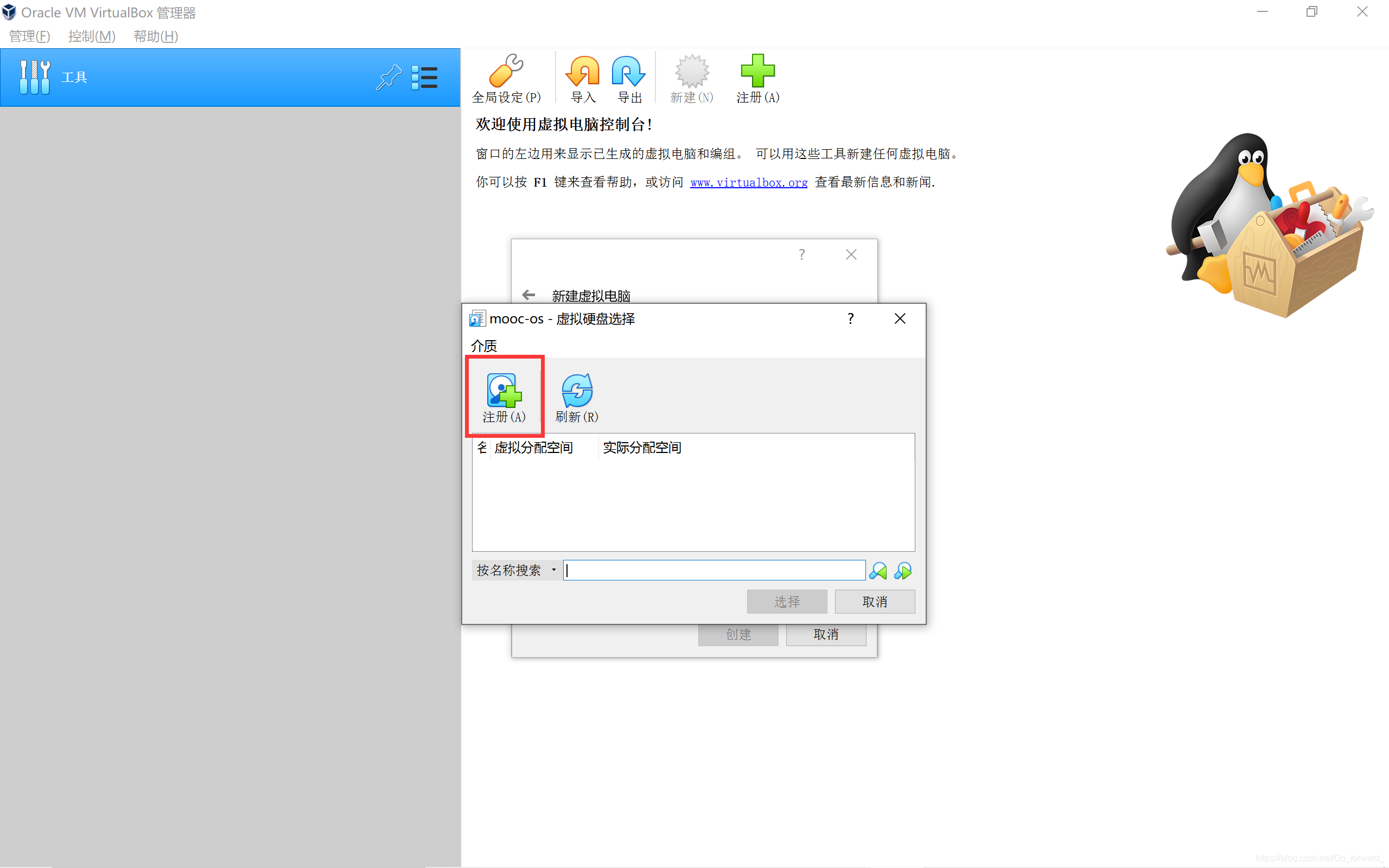Click the pin icon in Tools header
1389x868 pixels.
[x=388, y=77]
